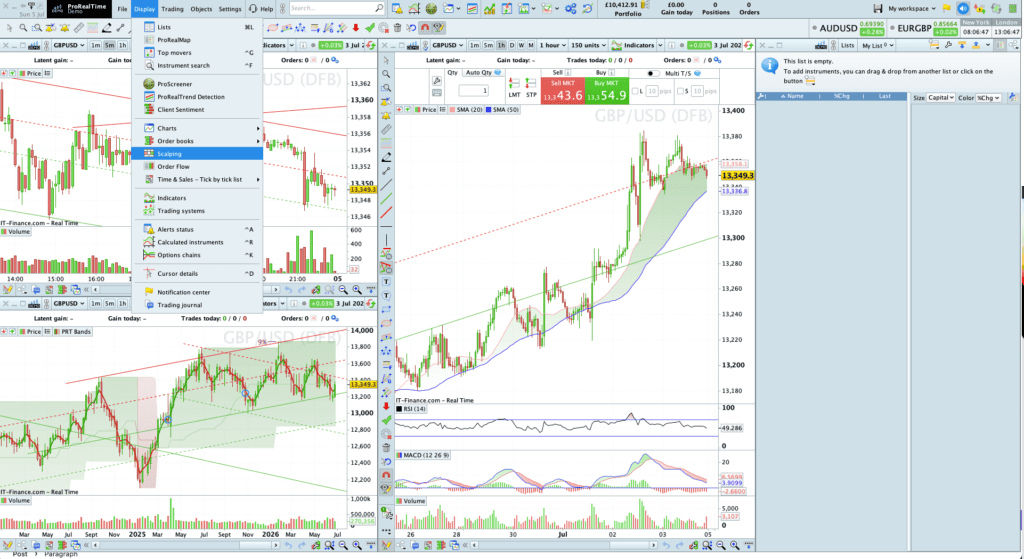The image size is (1024, 559).
Task: Click the Buy MKT button
Action: (607, 91)
